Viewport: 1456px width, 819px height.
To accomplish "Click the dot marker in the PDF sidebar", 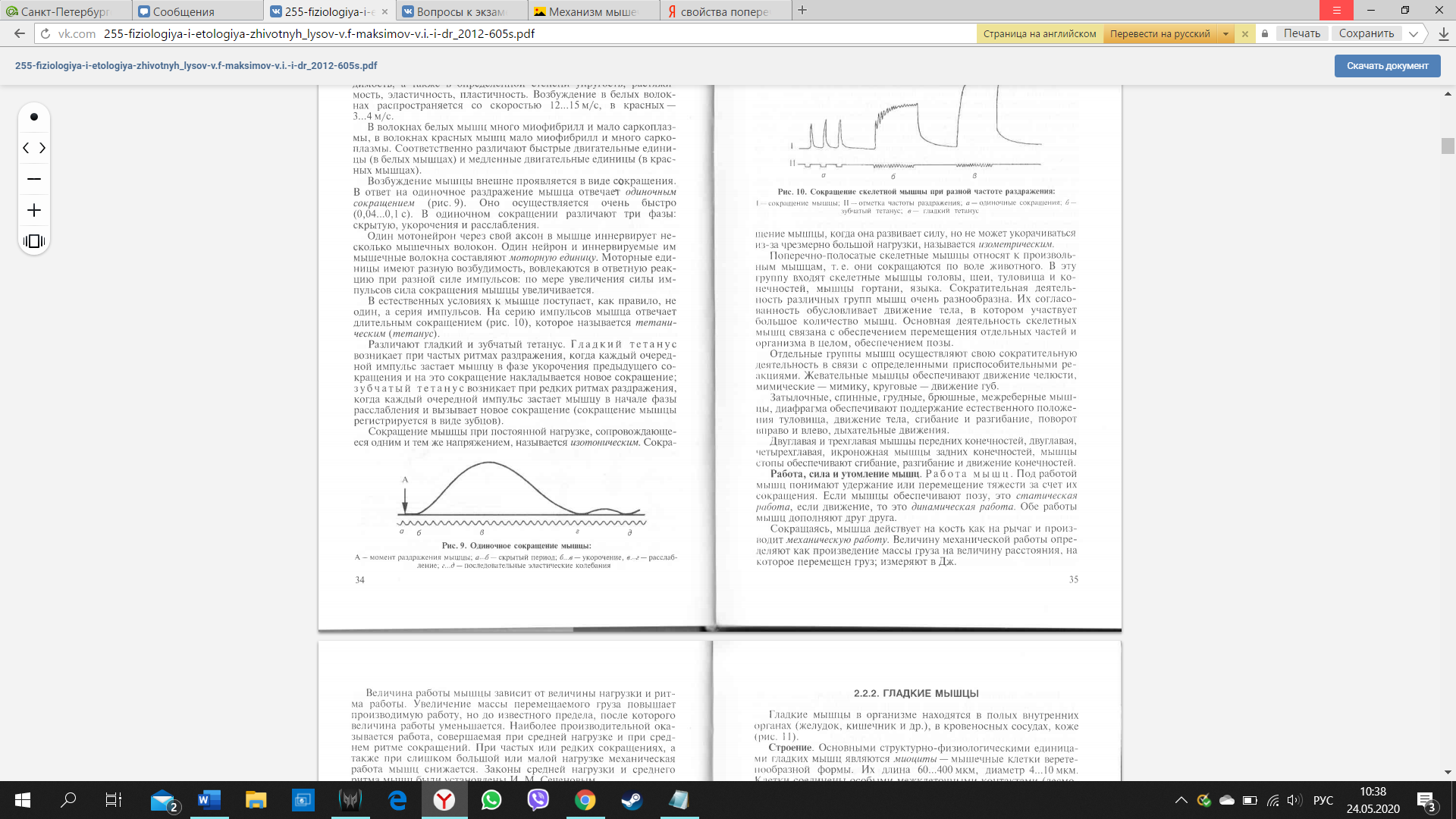I will coord(33,117).
